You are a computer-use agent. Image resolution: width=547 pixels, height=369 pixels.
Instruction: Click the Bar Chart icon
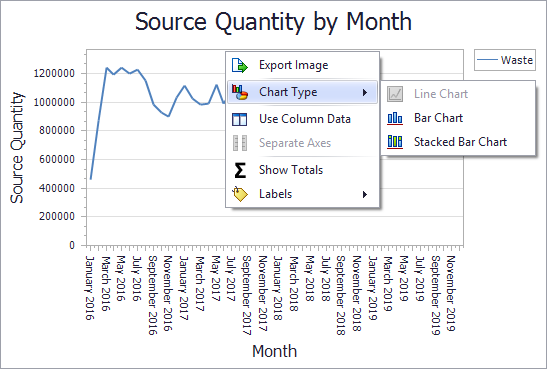395,118
